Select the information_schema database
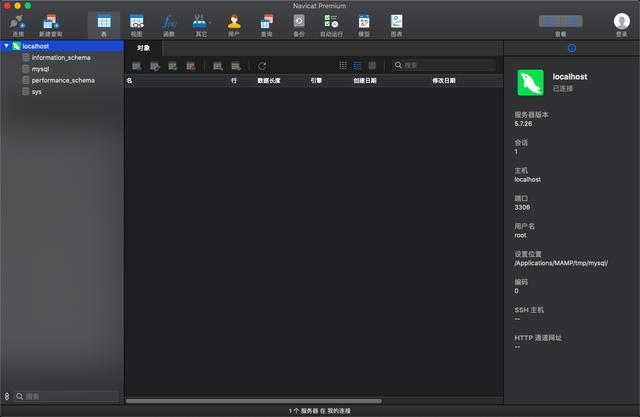 point(62,58)
